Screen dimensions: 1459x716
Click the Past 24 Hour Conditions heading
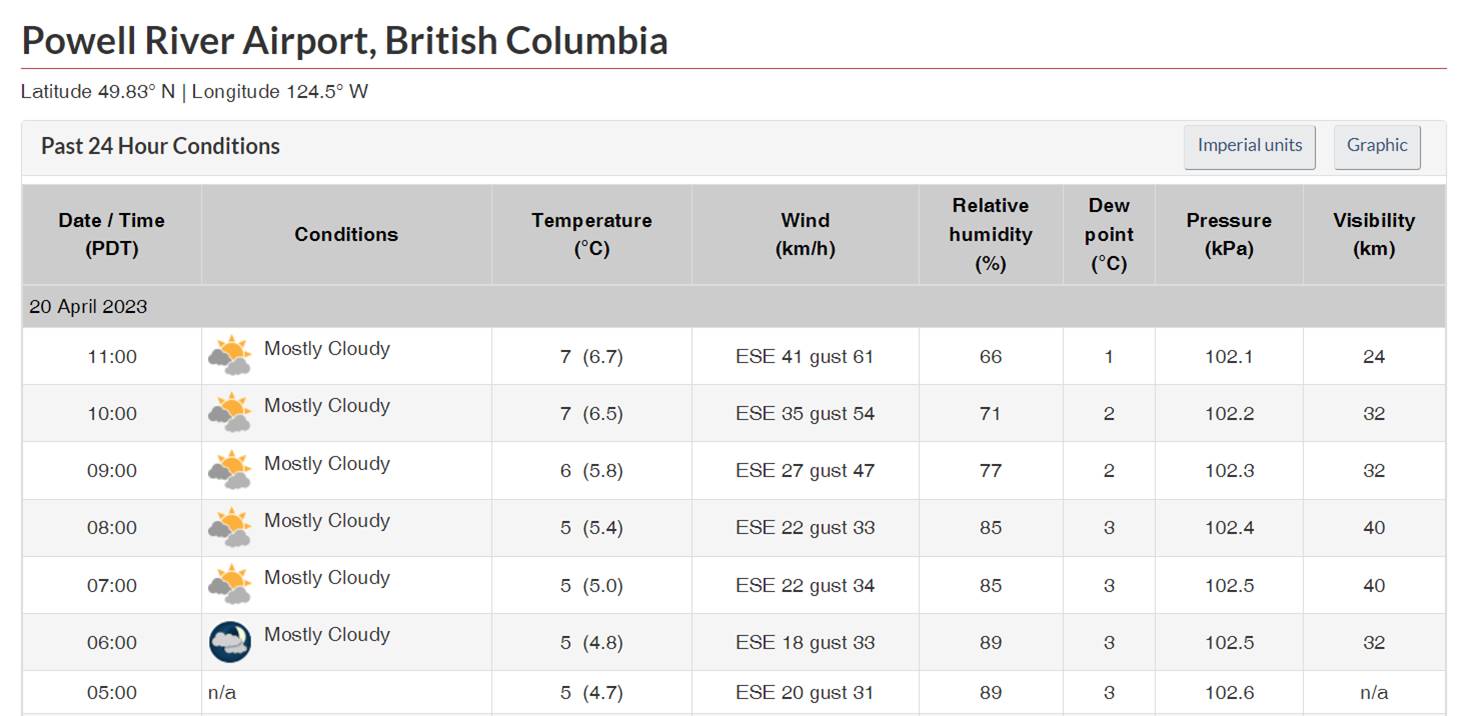point(160,146)
